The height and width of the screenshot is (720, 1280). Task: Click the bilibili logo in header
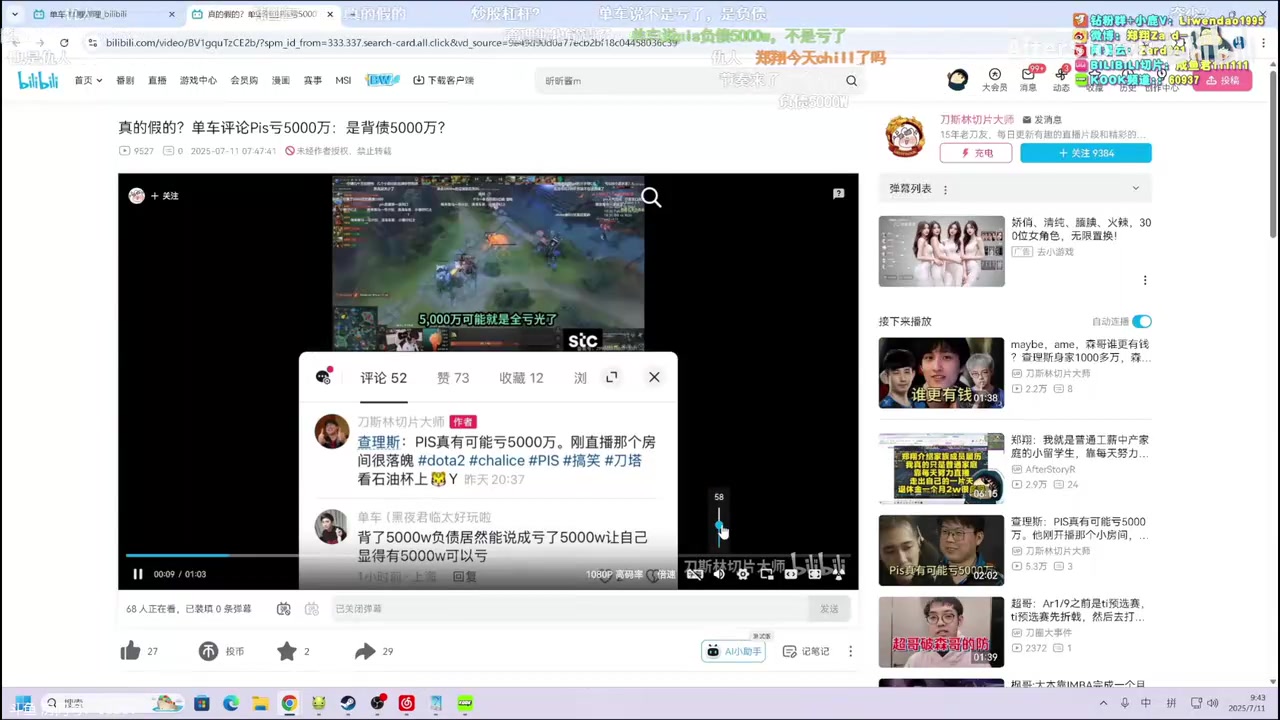(x=38, y=80)
